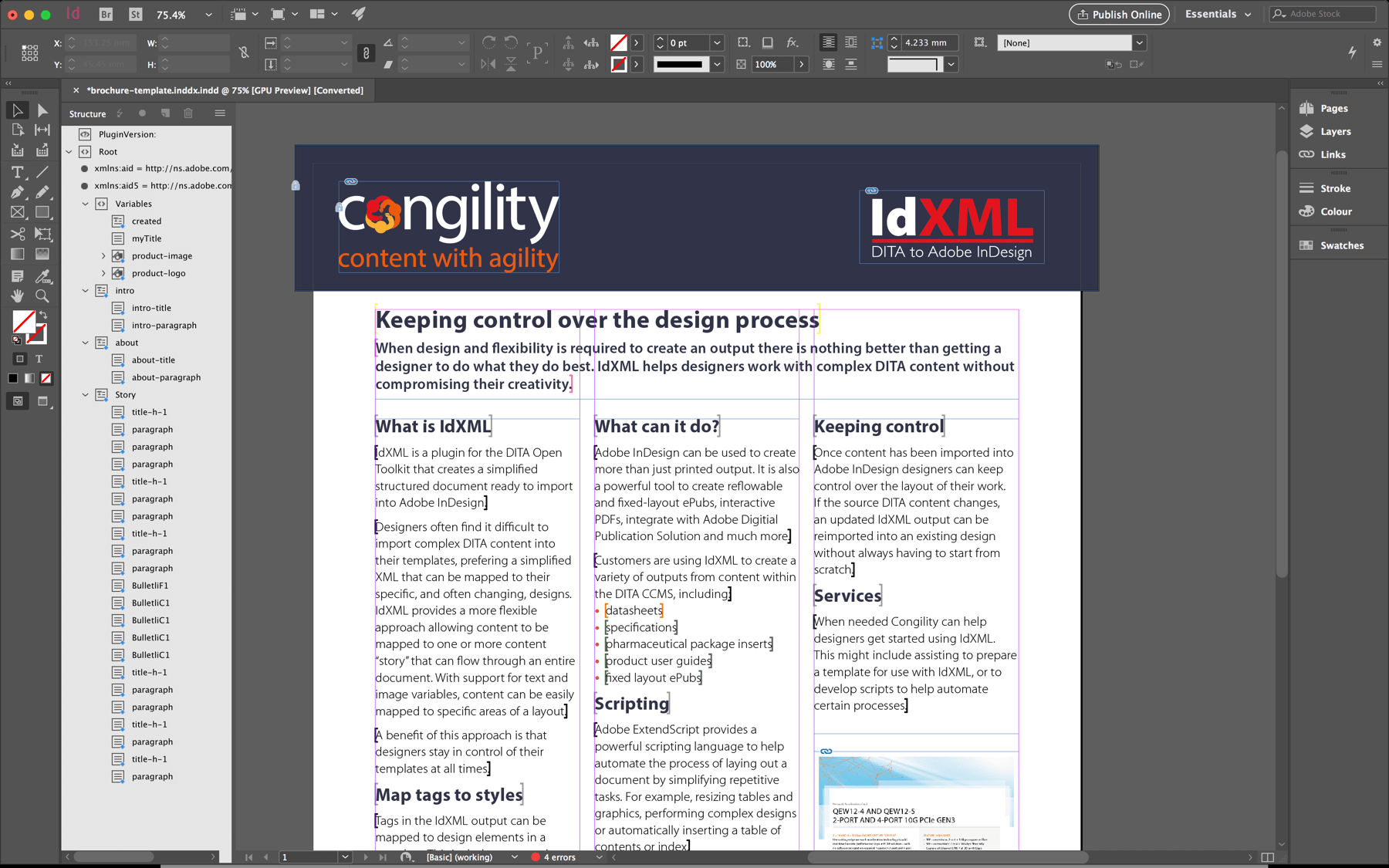Click the page number field

309,857
